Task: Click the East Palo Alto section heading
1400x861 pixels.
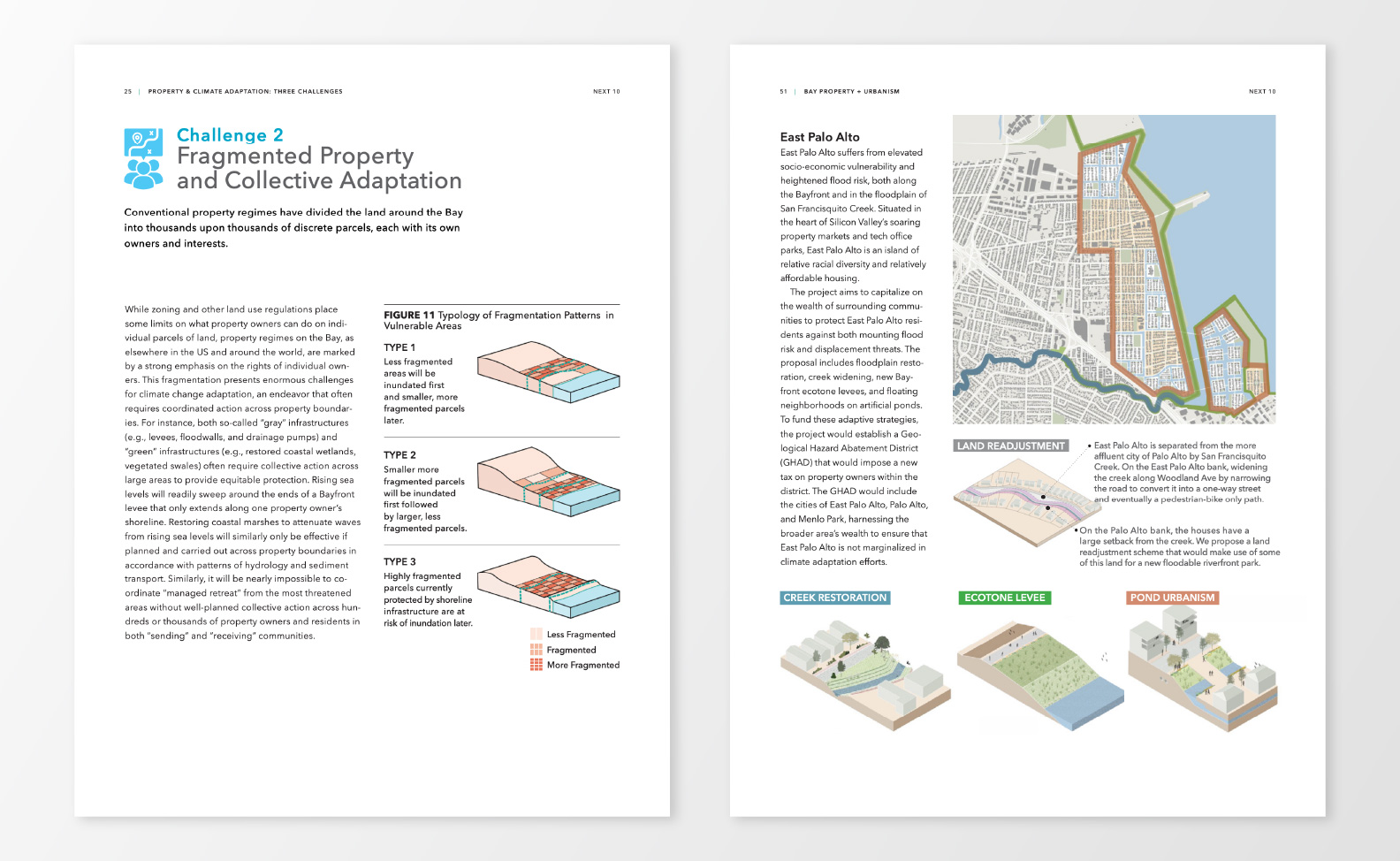Action: [x=819, y=137]
